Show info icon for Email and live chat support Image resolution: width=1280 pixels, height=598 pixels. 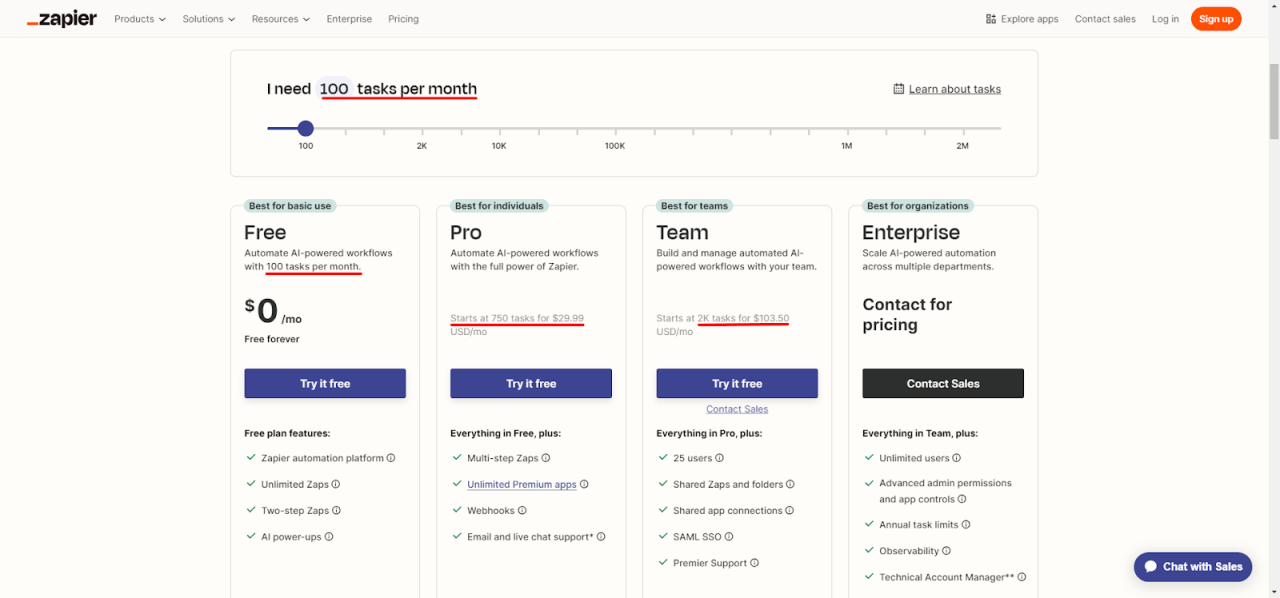coord(601,537)
